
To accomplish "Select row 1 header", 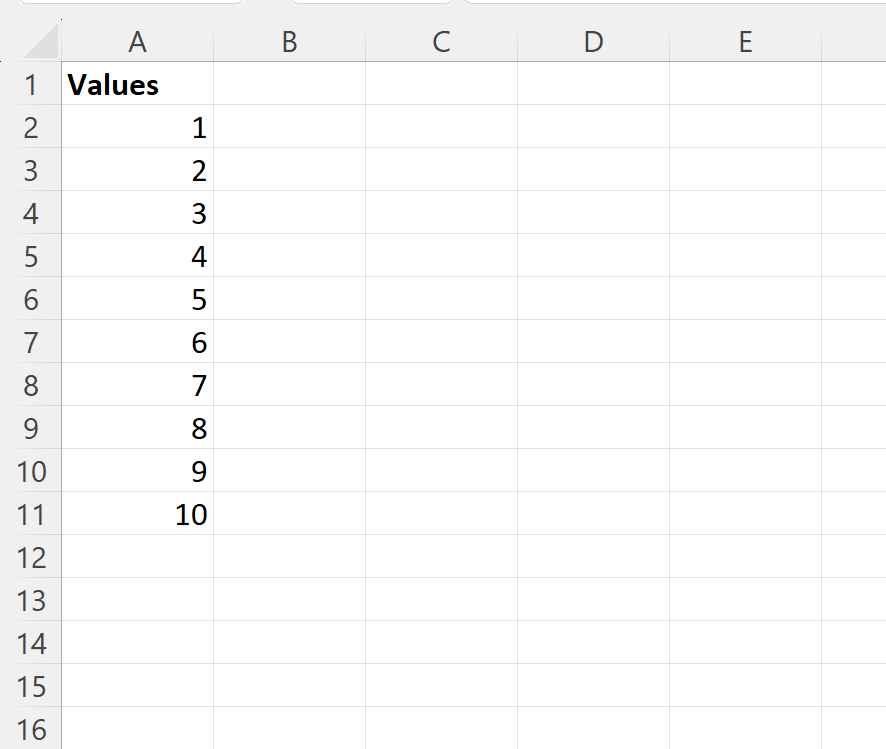I will (31, 84).
